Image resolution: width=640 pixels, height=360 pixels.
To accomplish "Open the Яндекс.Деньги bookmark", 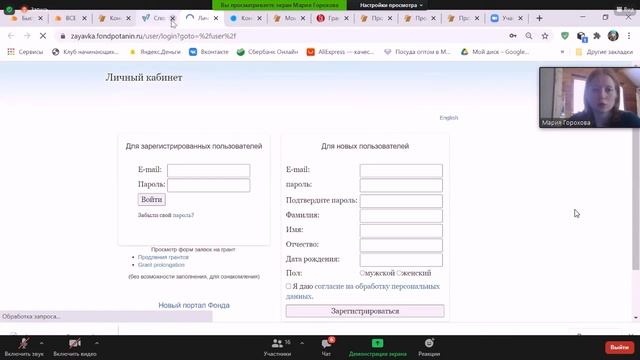I will [155, 52].
